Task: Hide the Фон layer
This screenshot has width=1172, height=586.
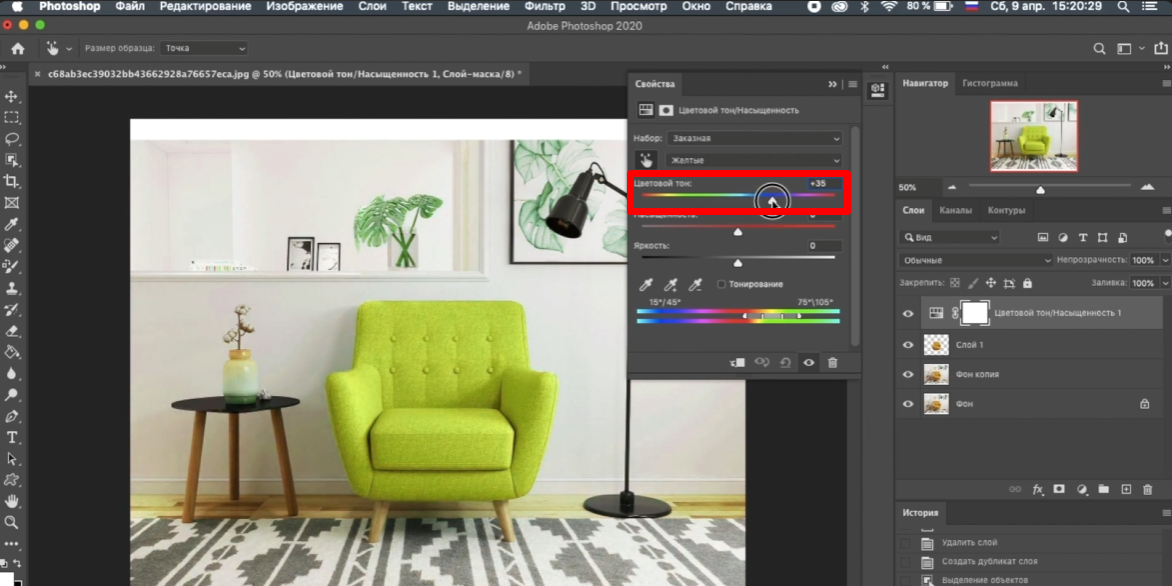Action: [x=908, y=404]
